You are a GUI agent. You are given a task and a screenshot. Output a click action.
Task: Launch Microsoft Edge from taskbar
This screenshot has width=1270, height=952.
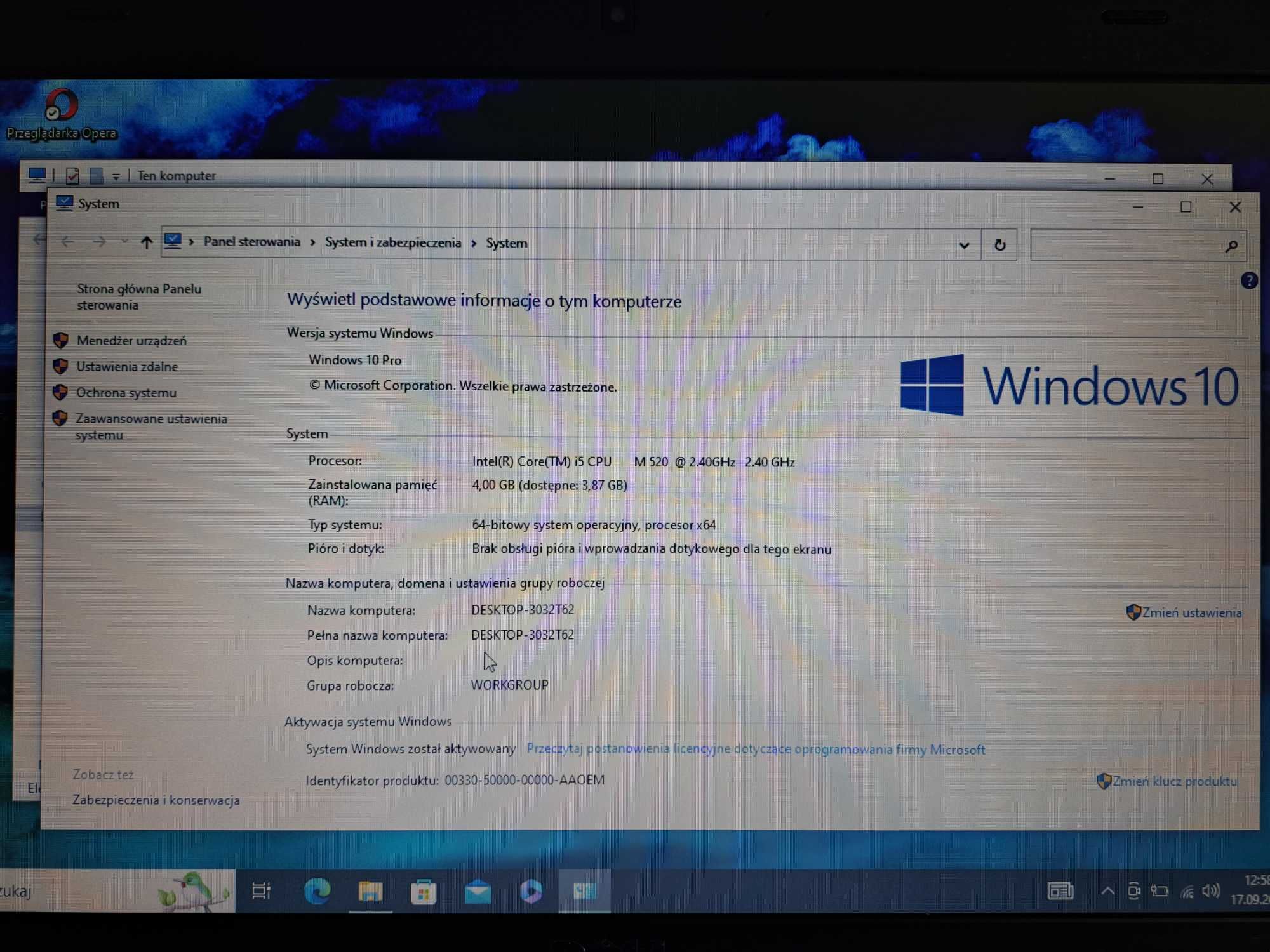click(x=317, y=891)
